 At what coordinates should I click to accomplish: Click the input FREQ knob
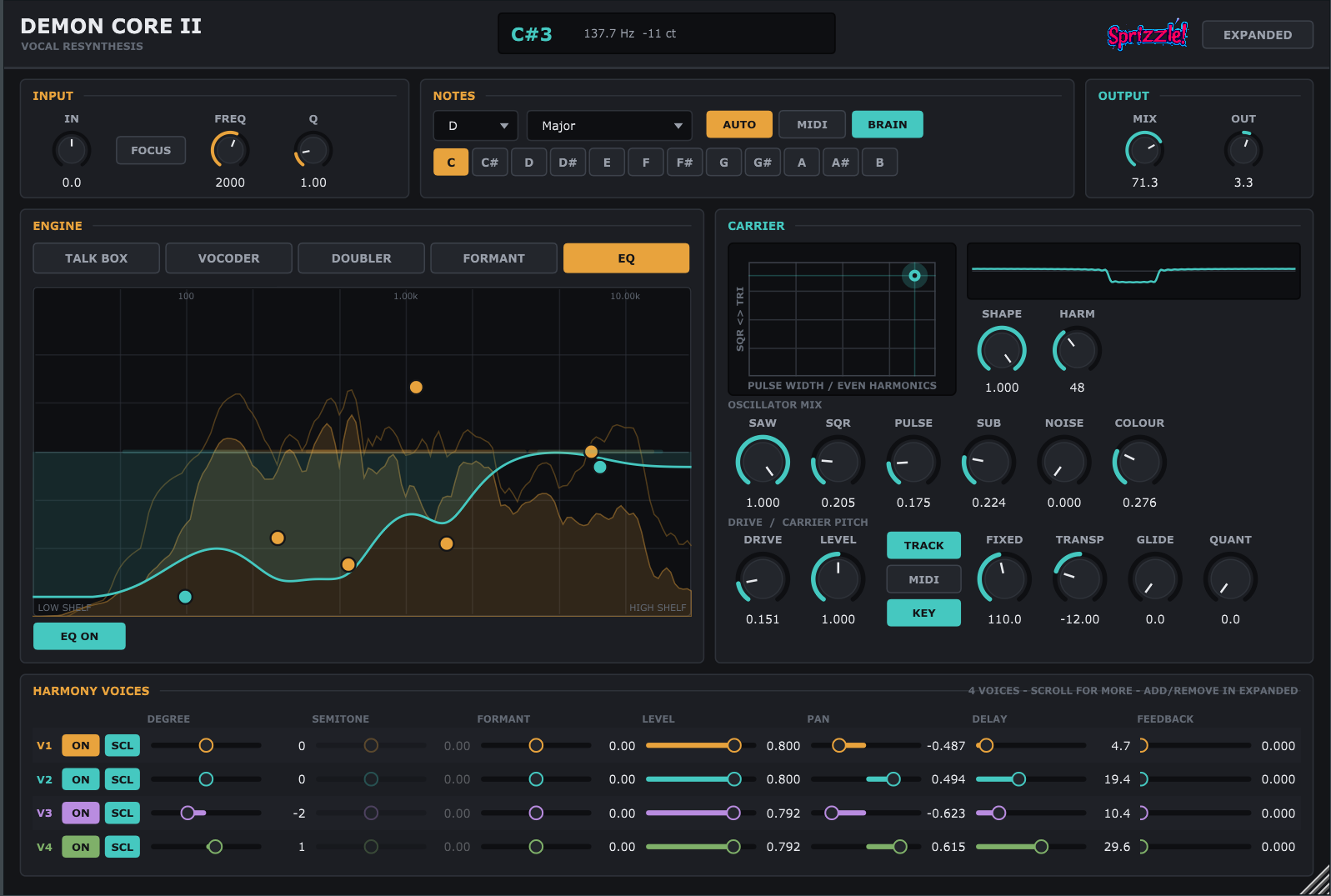(230, 150)
